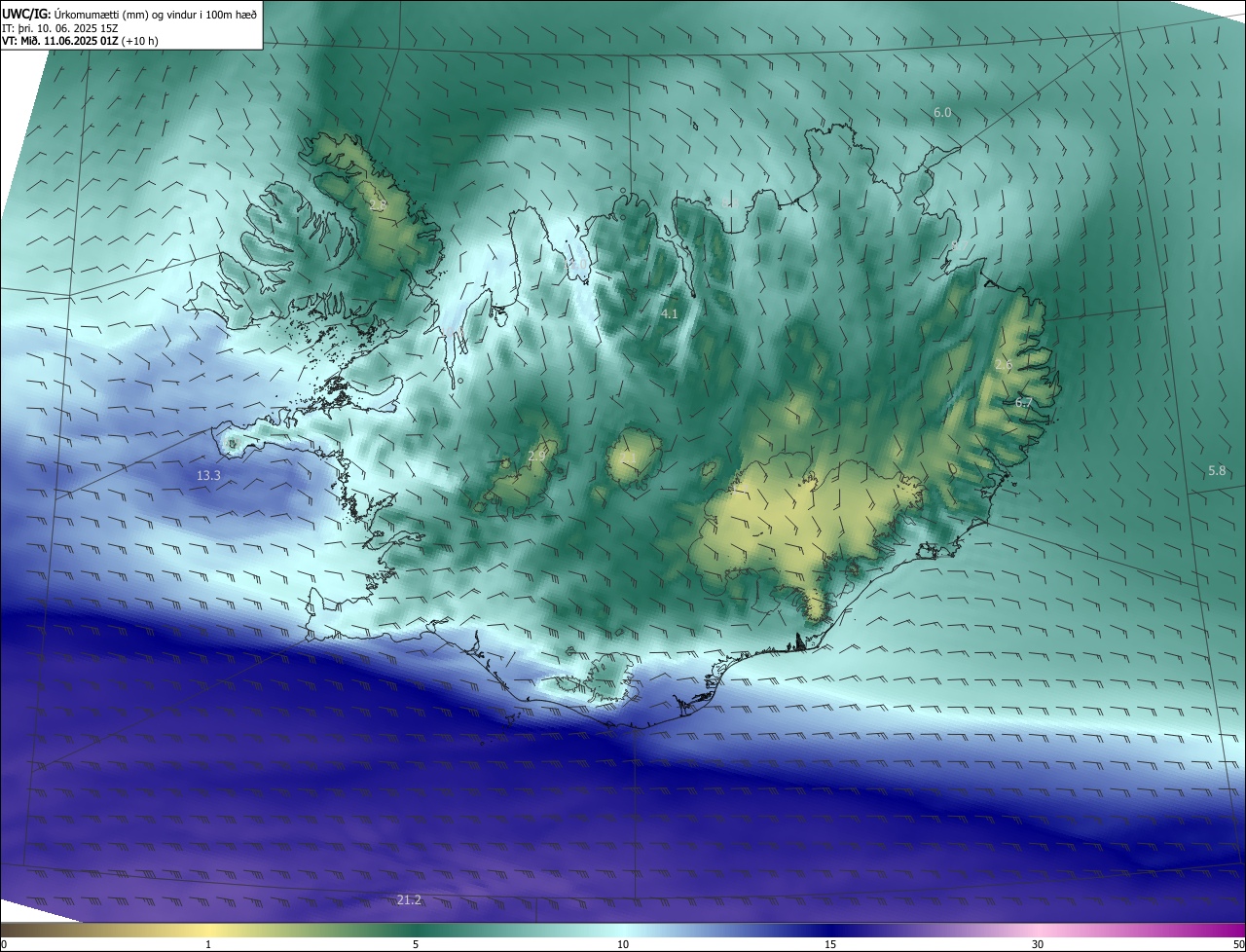Click the 50 tick on the color scale

click(x=1238, y=944)
